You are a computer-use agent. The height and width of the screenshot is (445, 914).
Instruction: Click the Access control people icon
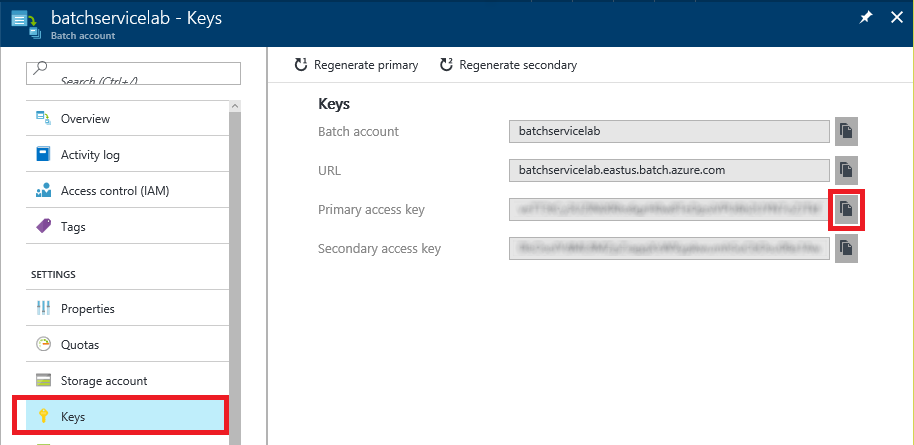point(44,191)
